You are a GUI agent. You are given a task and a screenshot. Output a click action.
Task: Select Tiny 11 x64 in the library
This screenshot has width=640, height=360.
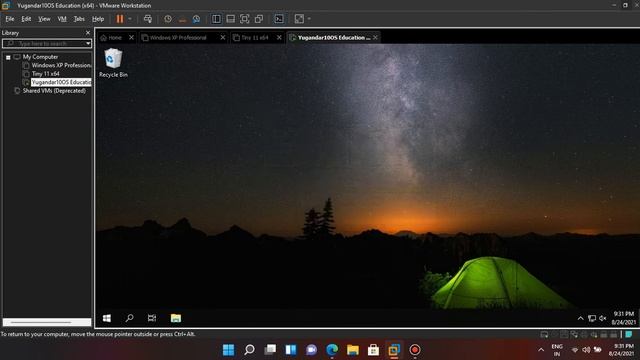coord(46,74)
